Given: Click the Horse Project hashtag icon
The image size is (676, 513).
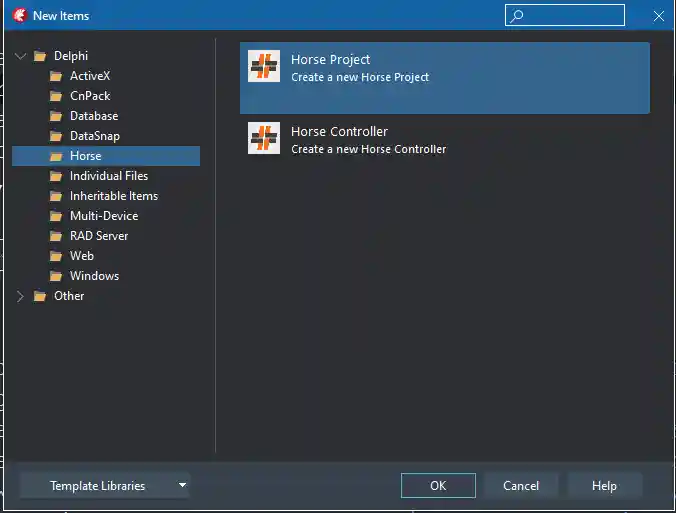Looking at the screenshot, I should pos(264,66).
